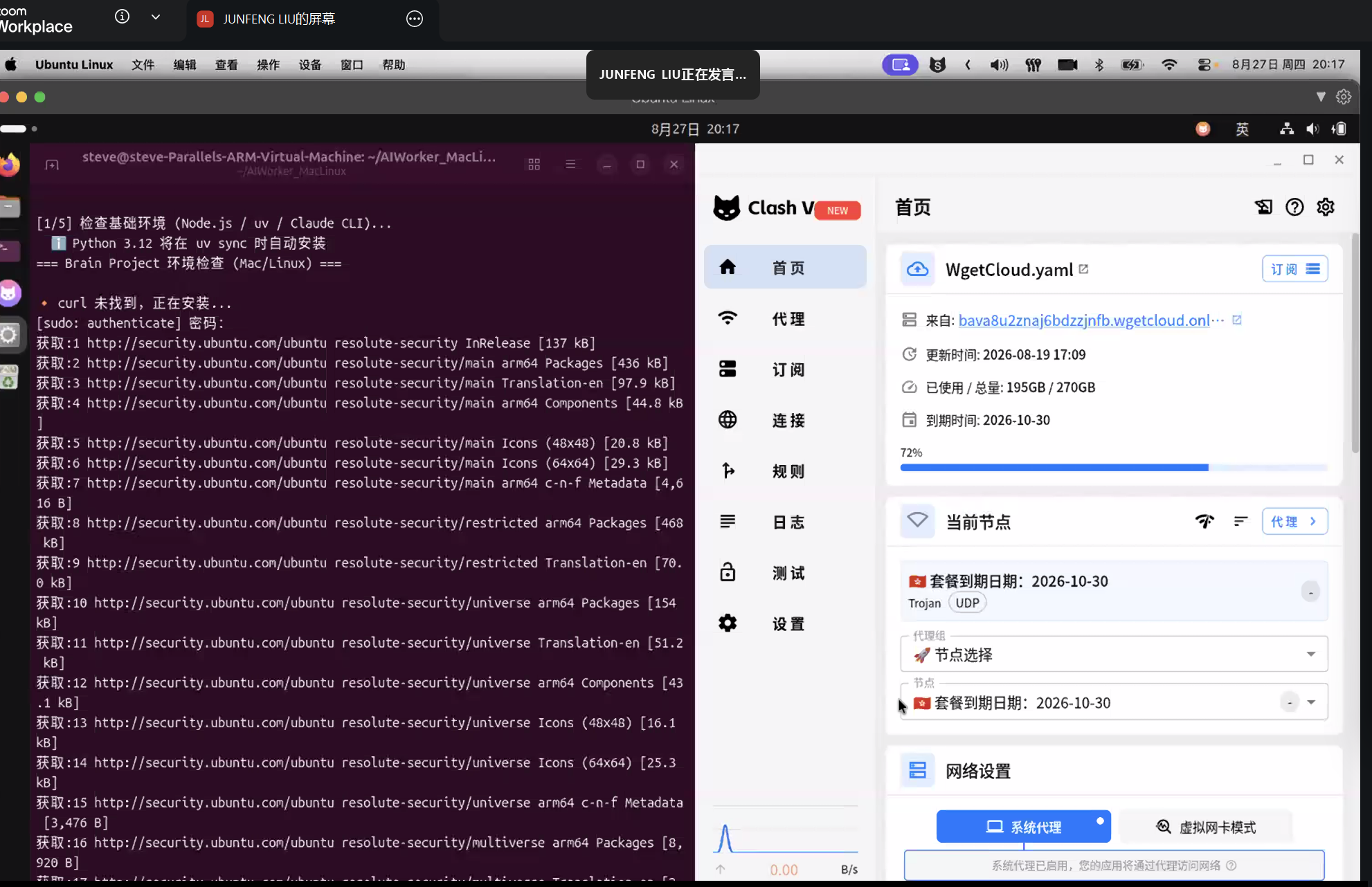
Task: Open the Ubuntu clock showing 8月27日 20:17
Action: 695,129
